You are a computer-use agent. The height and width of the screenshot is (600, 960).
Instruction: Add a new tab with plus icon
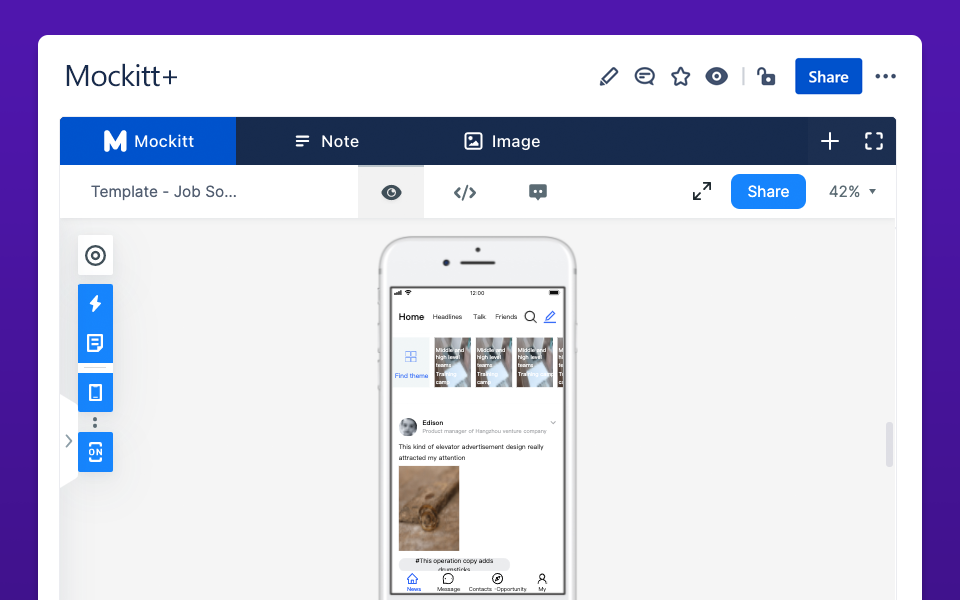830,141
